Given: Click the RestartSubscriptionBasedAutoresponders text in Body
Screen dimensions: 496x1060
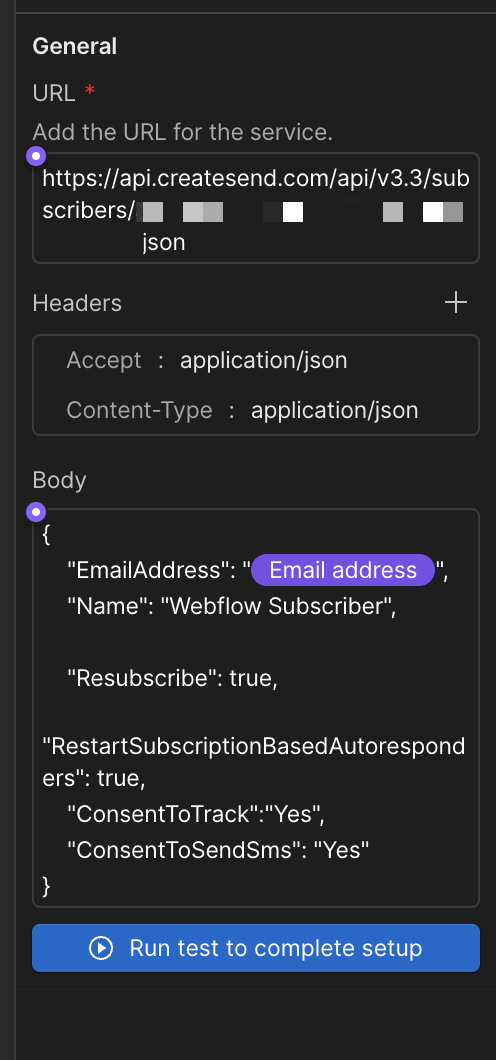Looking at the screenshot, I should 253,762.
